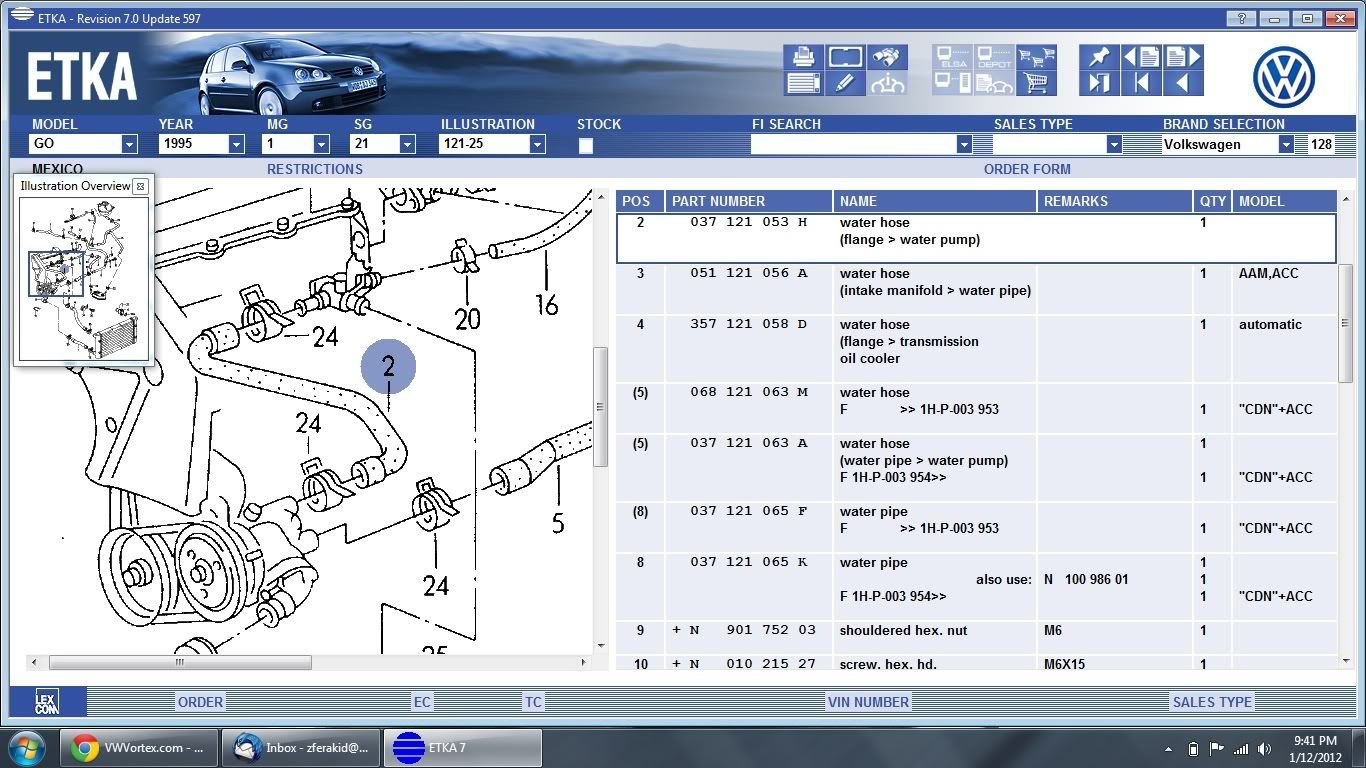Open the binoculars search tool
This screenshot has height=768, width=1366.
887,57
